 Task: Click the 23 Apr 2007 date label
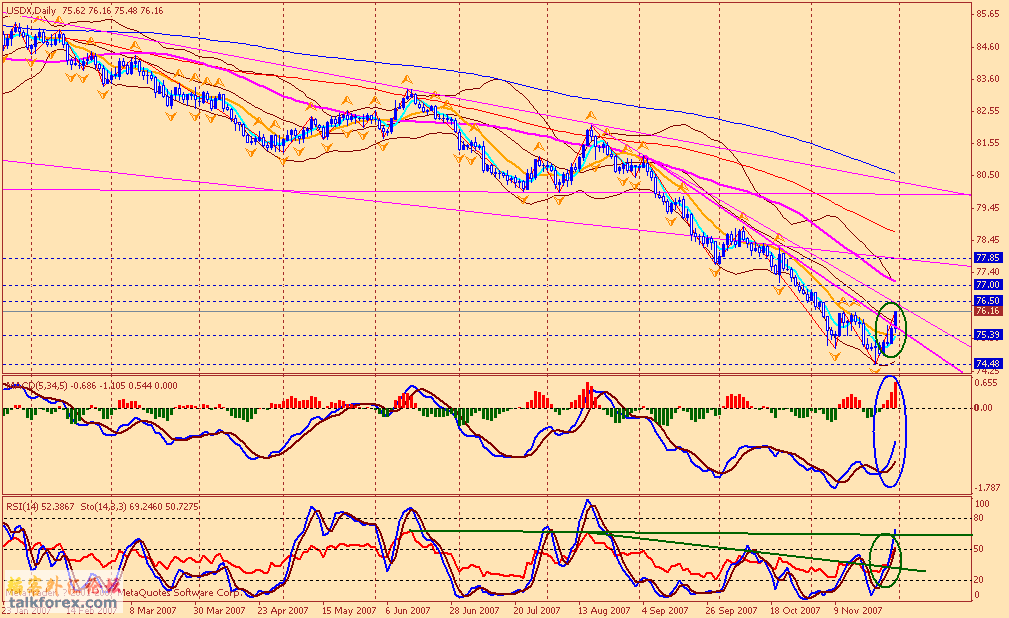point(283,610)
